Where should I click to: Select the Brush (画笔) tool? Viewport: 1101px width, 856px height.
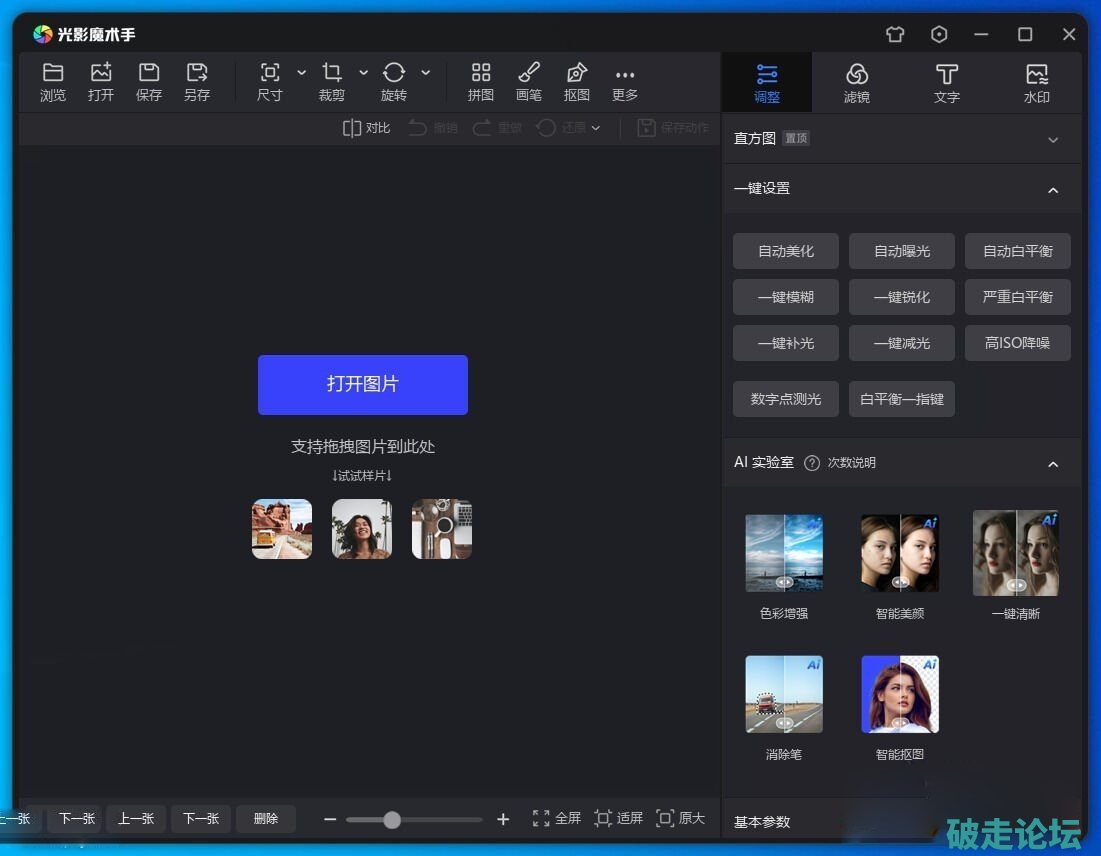tap(529, 81)
